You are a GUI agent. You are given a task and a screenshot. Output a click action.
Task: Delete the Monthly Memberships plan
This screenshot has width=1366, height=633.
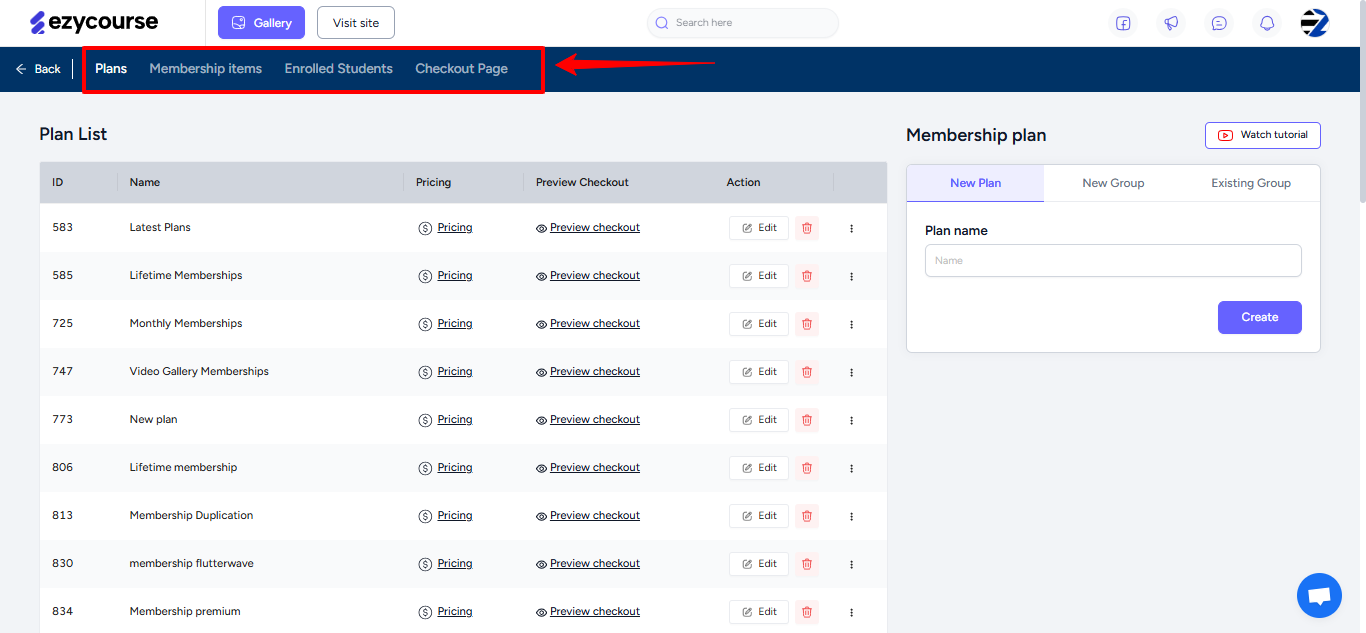[807, 324]
